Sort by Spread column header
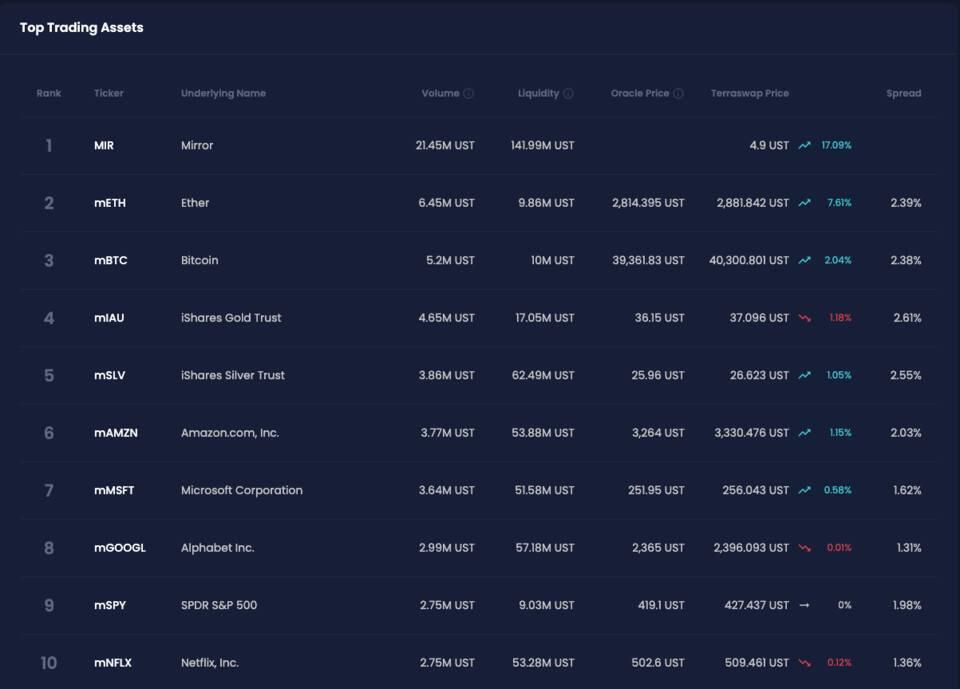The width and height of the screenshot is (960, 689). click(x=903, y=94)
